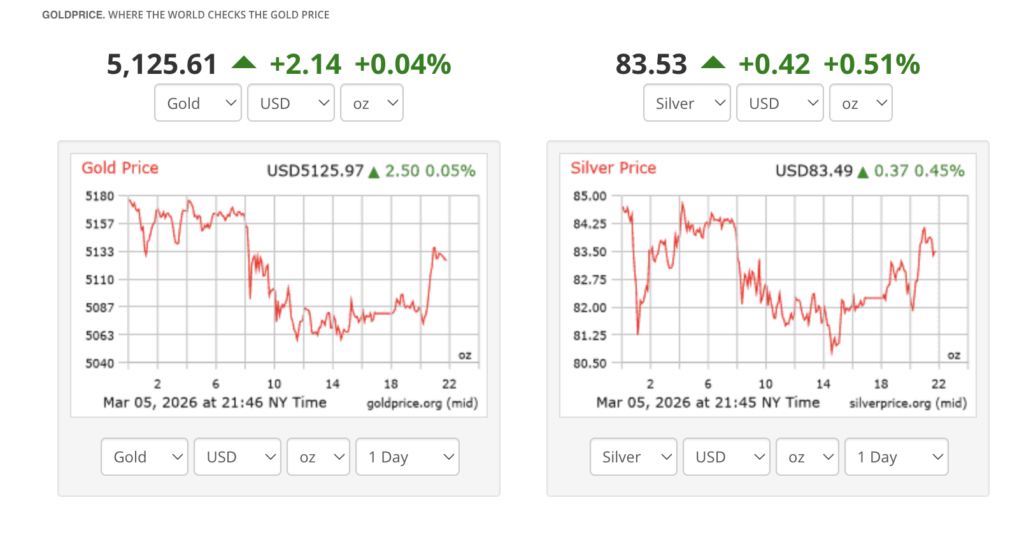
Task: Open the Silver dropdown below the silver chart
Action: click(x=633, y=457)
